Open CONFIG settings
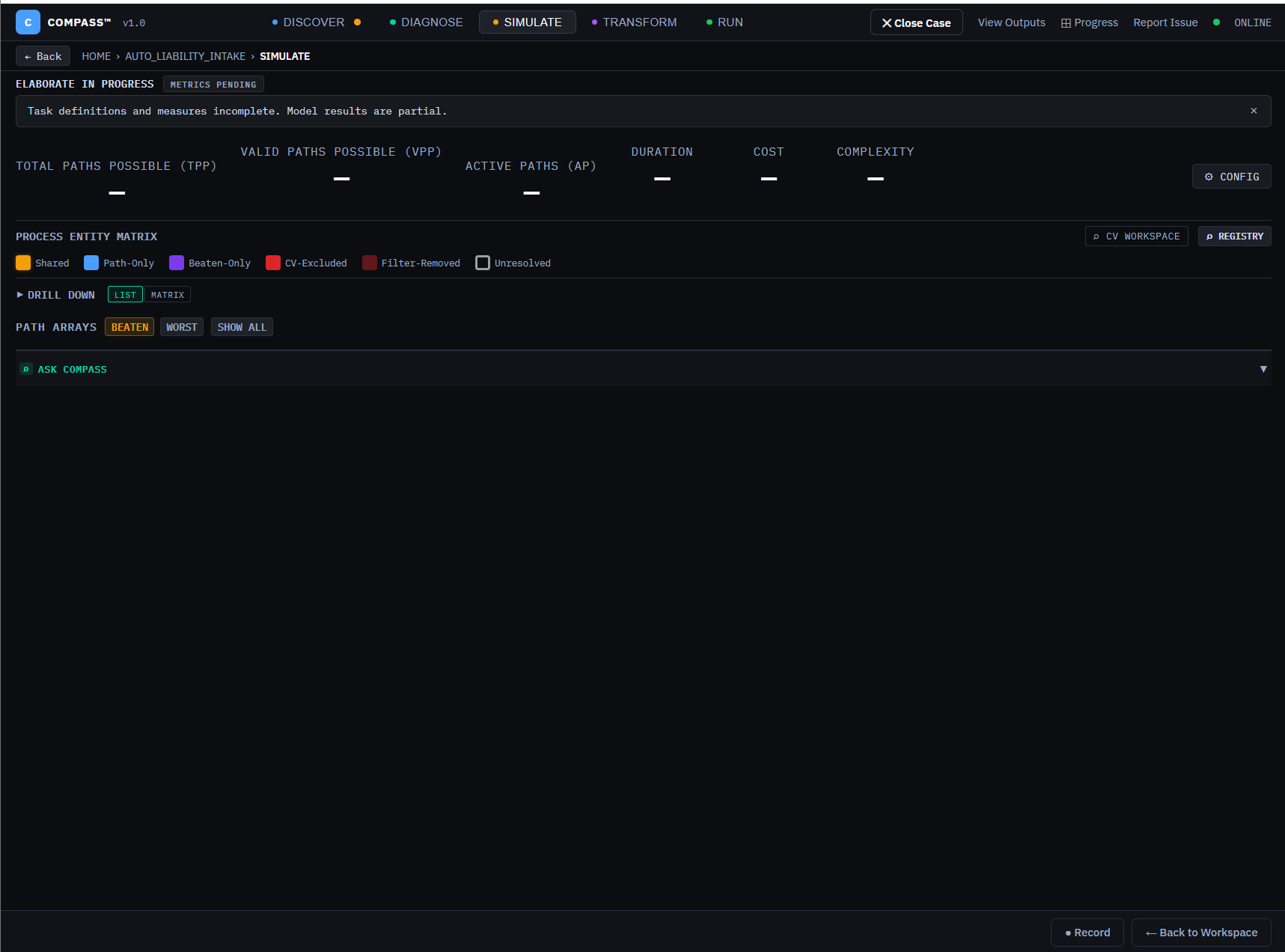This screenshot has width=1285, height=952. point(1231,177)
